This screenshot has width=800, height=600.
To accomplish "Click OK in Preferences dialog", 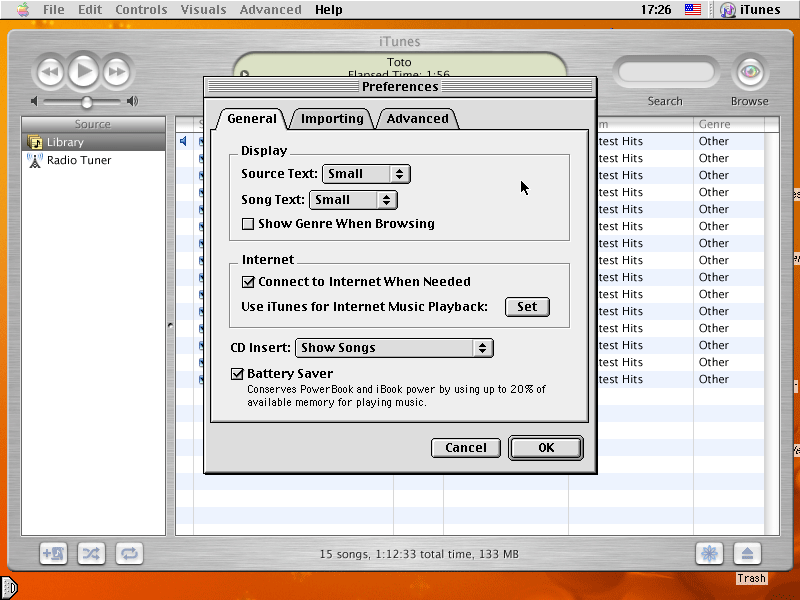I will click(546, 448).
